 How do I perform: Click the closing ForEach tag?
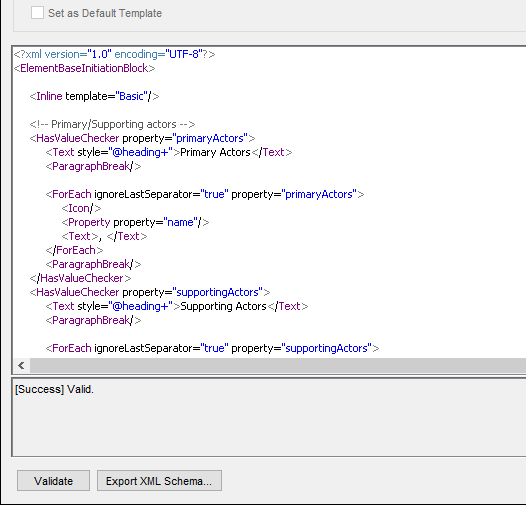[74, 250]
